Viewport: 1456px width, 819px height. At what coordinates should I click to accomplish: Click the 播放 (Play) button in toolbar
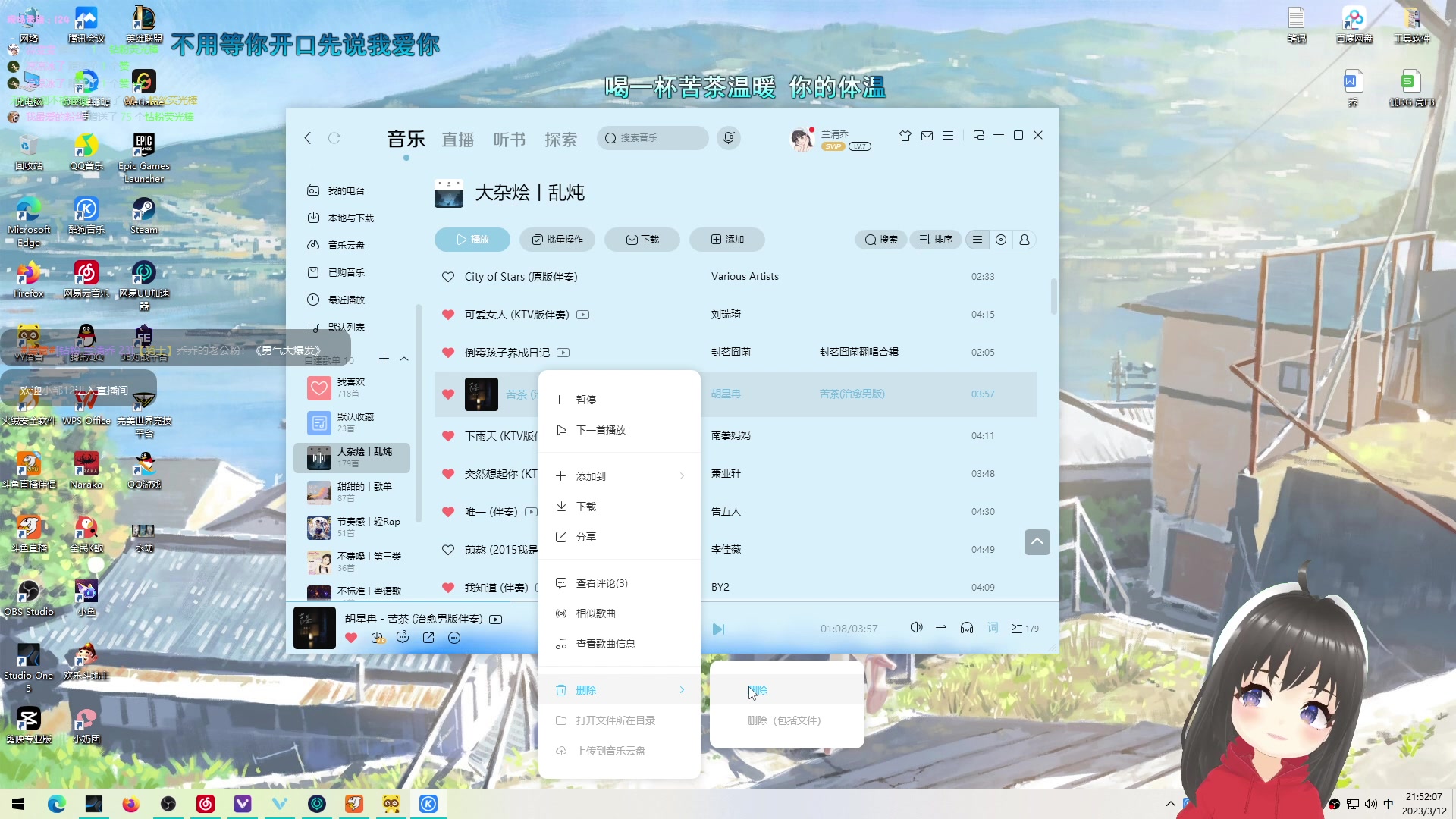click(x=471, y=239)
